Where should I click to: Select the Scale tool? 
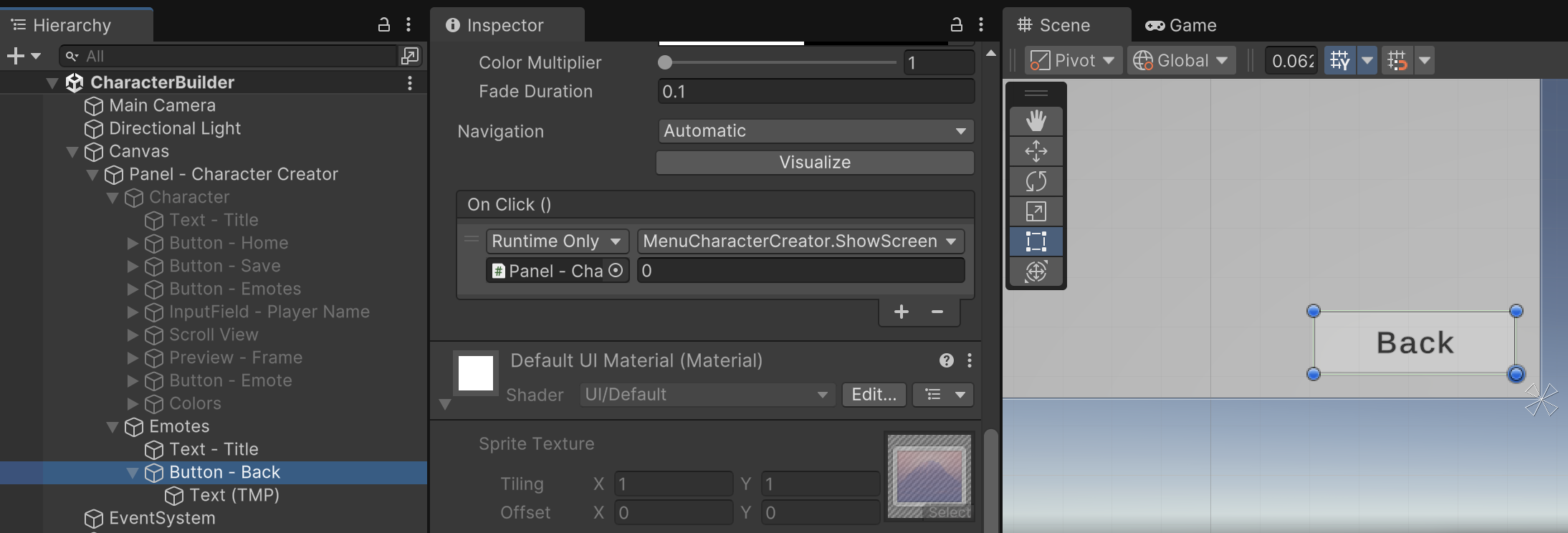pyautogui.click(x=1036, y=211)
